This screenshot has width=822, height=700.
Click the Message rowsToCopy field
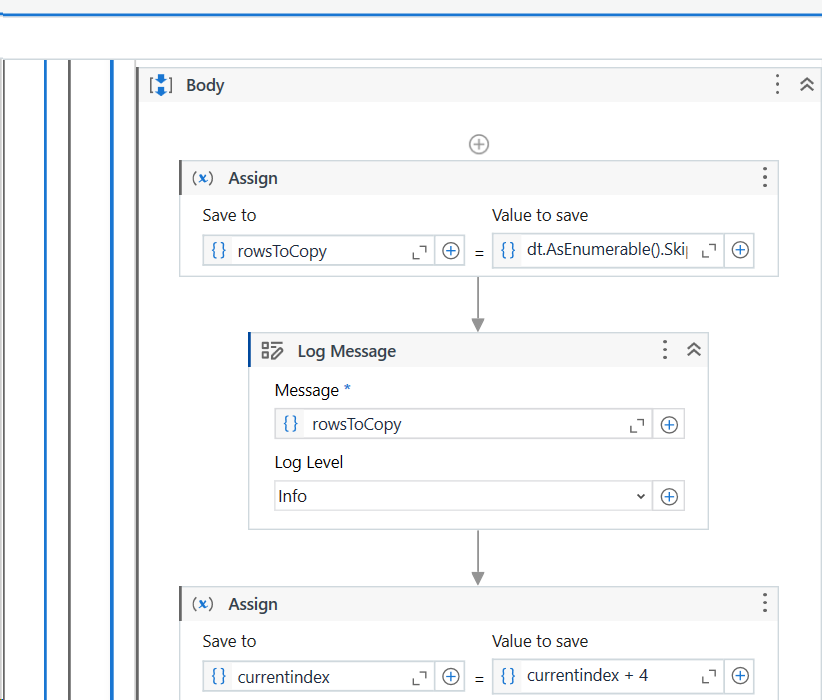click(x=463, y=424)
